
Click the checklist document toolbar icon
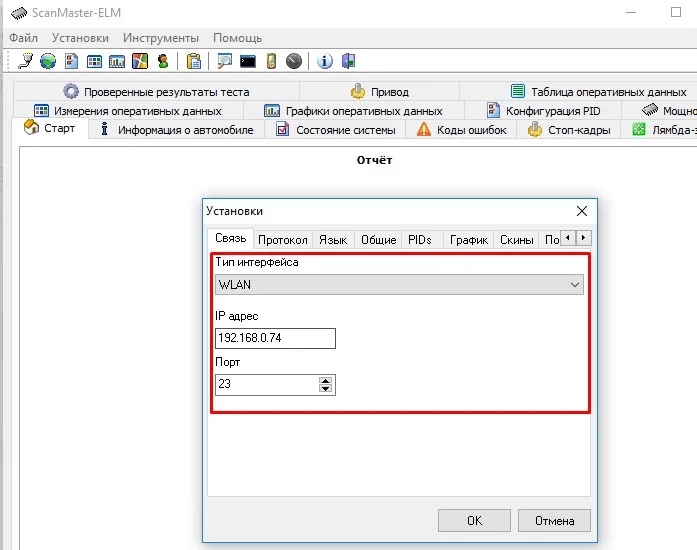coord(71,61)
